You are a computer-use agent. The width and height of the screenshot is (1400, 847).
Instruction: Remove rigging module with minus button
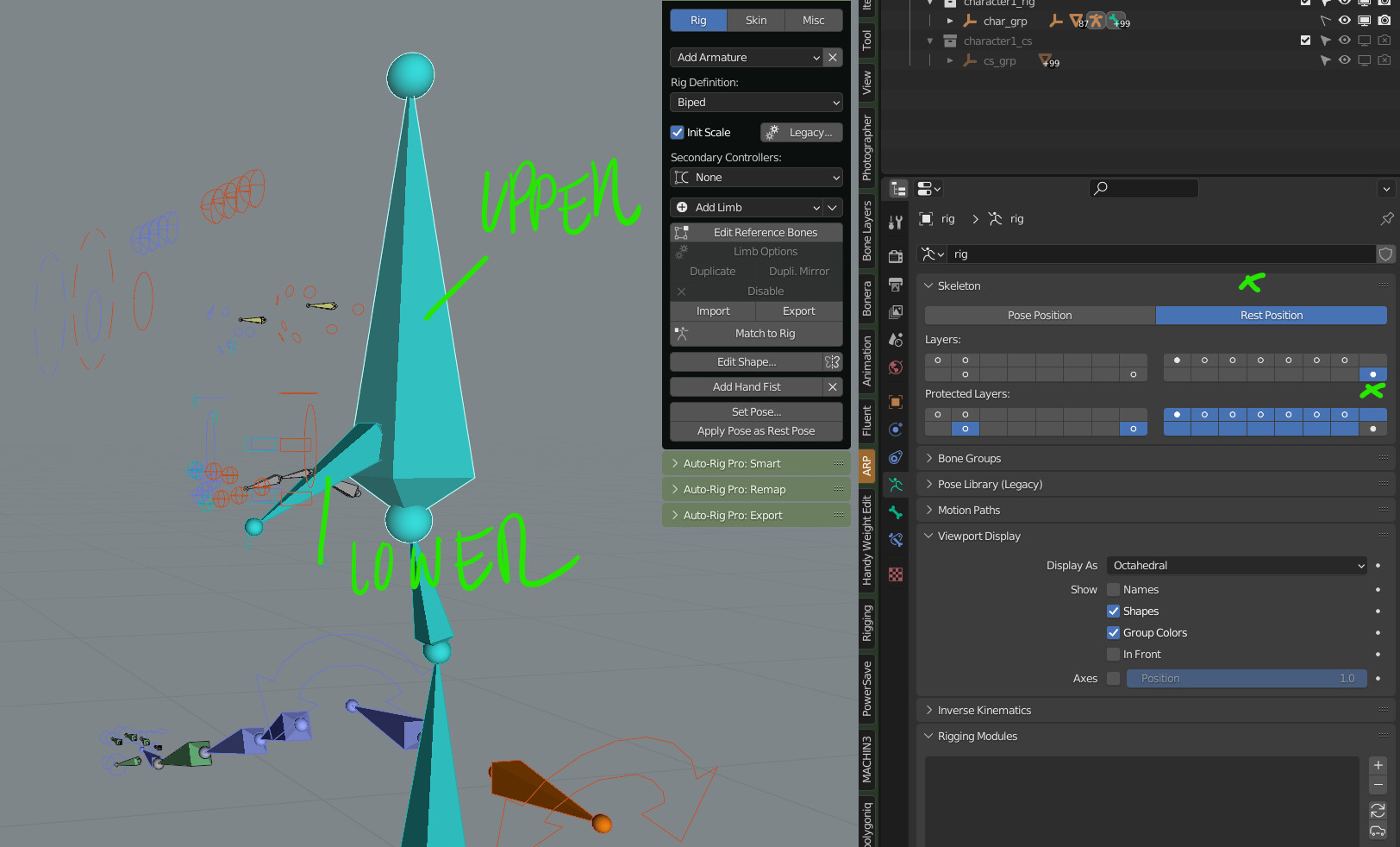1378,785
